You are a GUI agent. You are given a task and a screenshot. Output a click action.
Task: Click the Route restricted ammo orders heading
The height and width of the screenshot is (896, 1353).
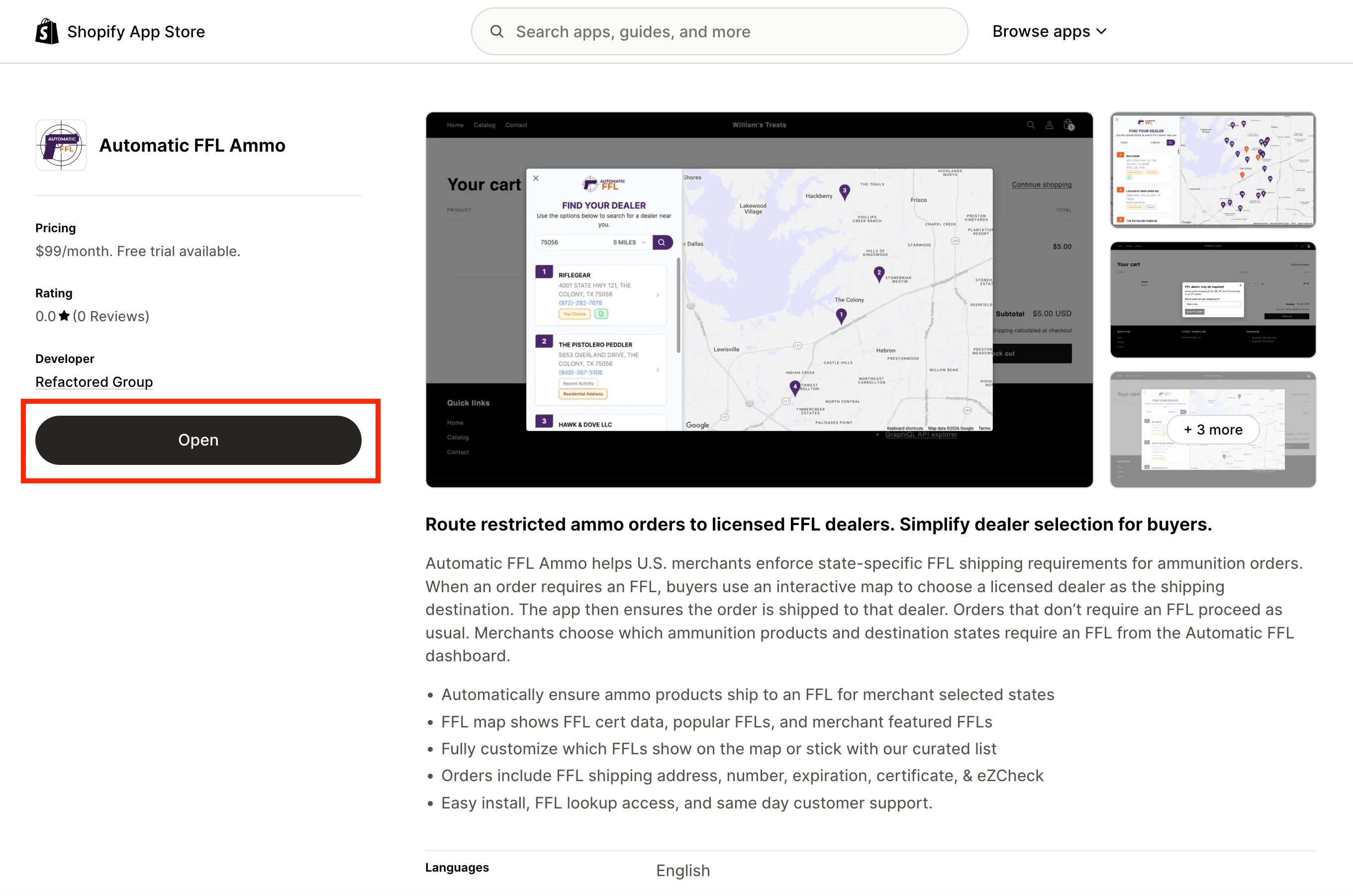(x=818, y=524)
